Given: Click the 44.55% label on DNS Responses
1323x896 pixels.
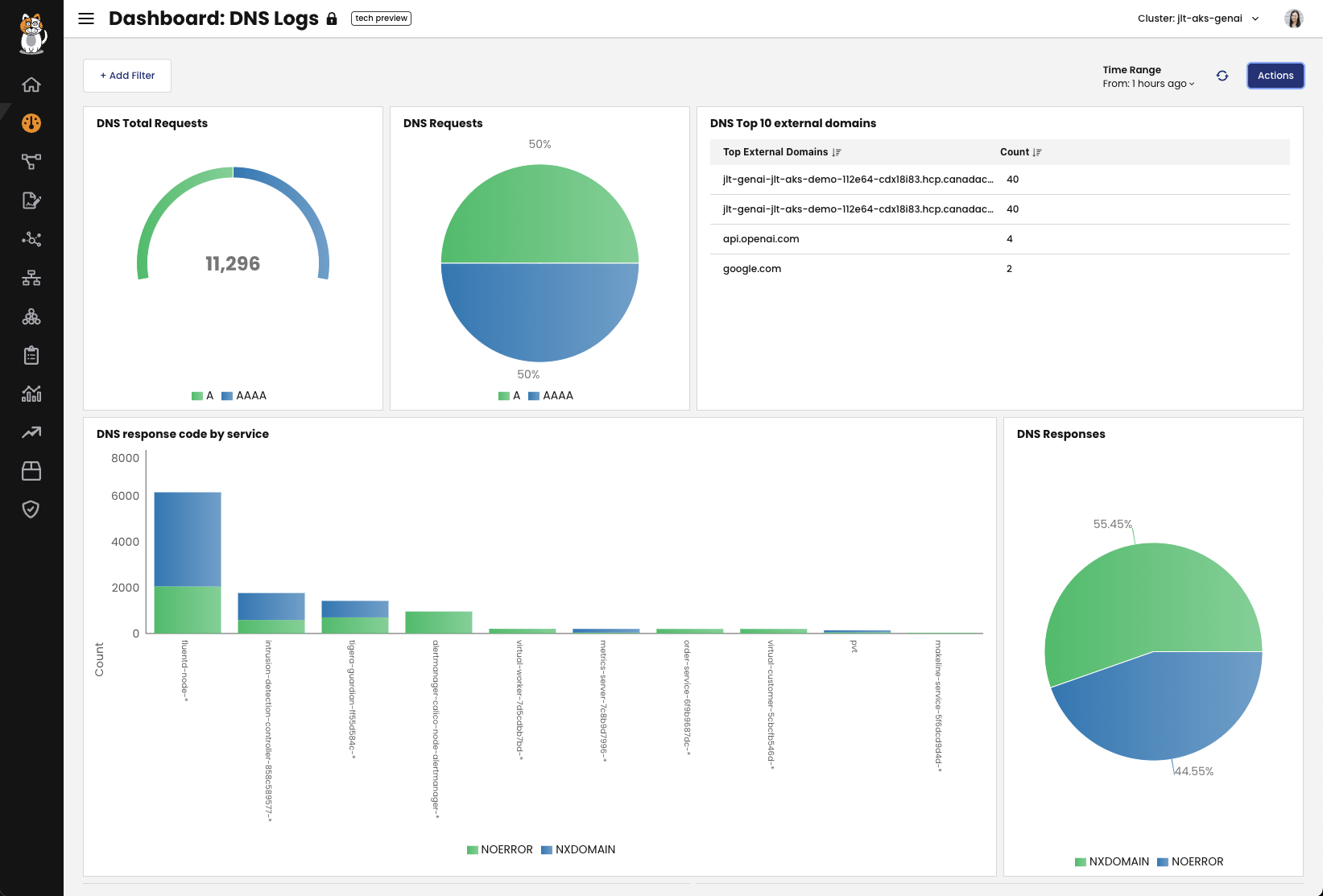Looking at the screenshot, I should tap(1193, 771).
